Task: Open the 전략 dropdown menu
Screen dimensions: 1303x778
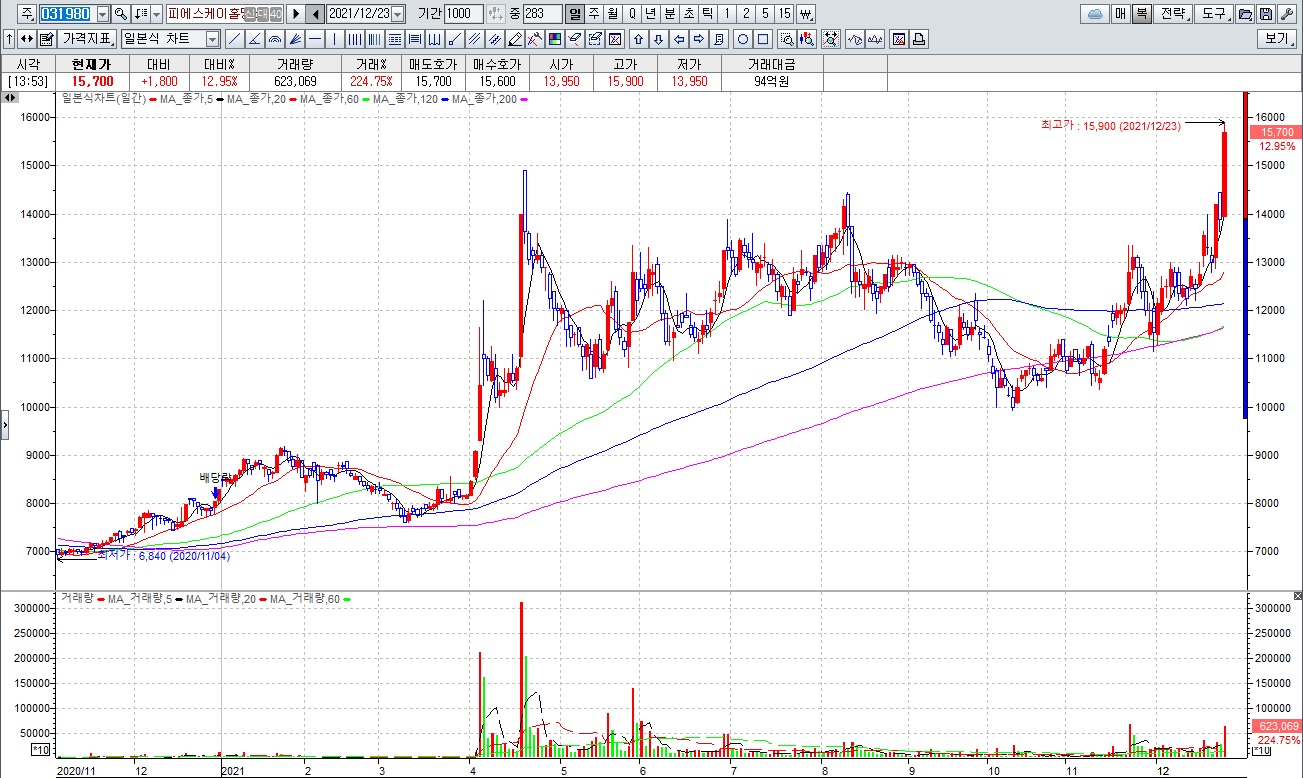Action: [1174, 14]
